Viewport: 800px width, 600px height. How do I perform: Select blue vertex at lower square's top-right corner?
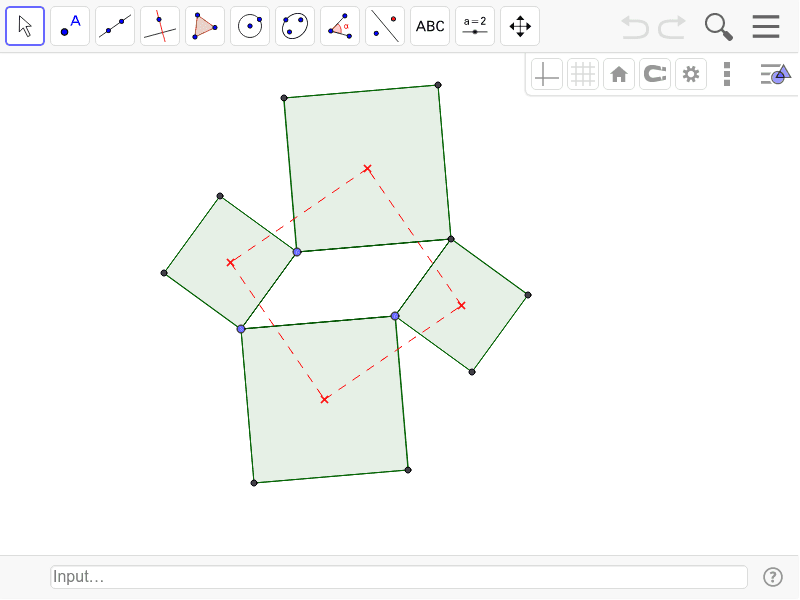tap(395, 316)
